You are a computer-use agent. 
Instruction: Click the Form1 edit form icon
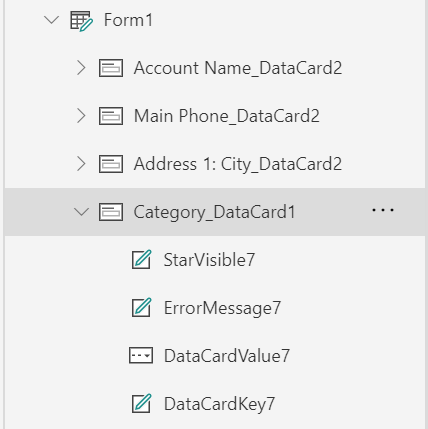tap(81, 21)
